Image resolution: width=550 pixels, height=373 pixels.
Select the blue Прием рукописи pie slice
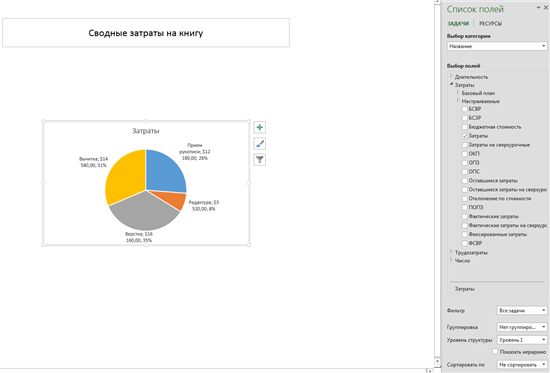165,172
